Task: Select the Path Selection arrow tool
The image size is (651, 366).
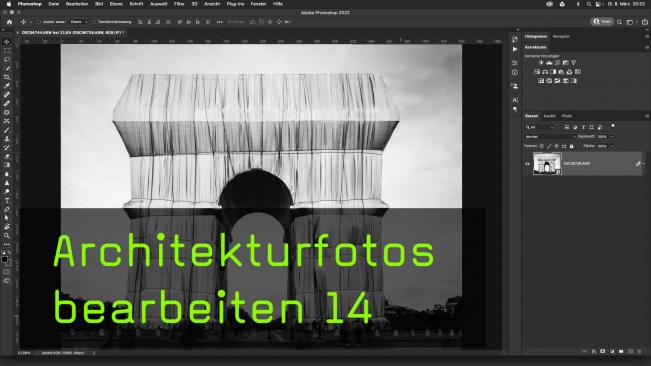Action: tap(7, 218)
